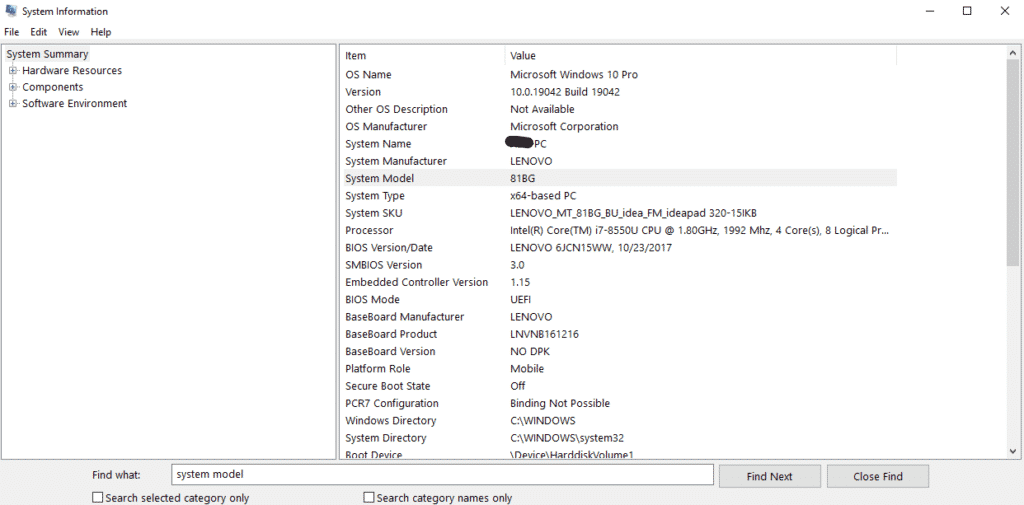Screen dimensions: 1024x505
Task: Select the Windows Directory row
Action: pos(619,421)
